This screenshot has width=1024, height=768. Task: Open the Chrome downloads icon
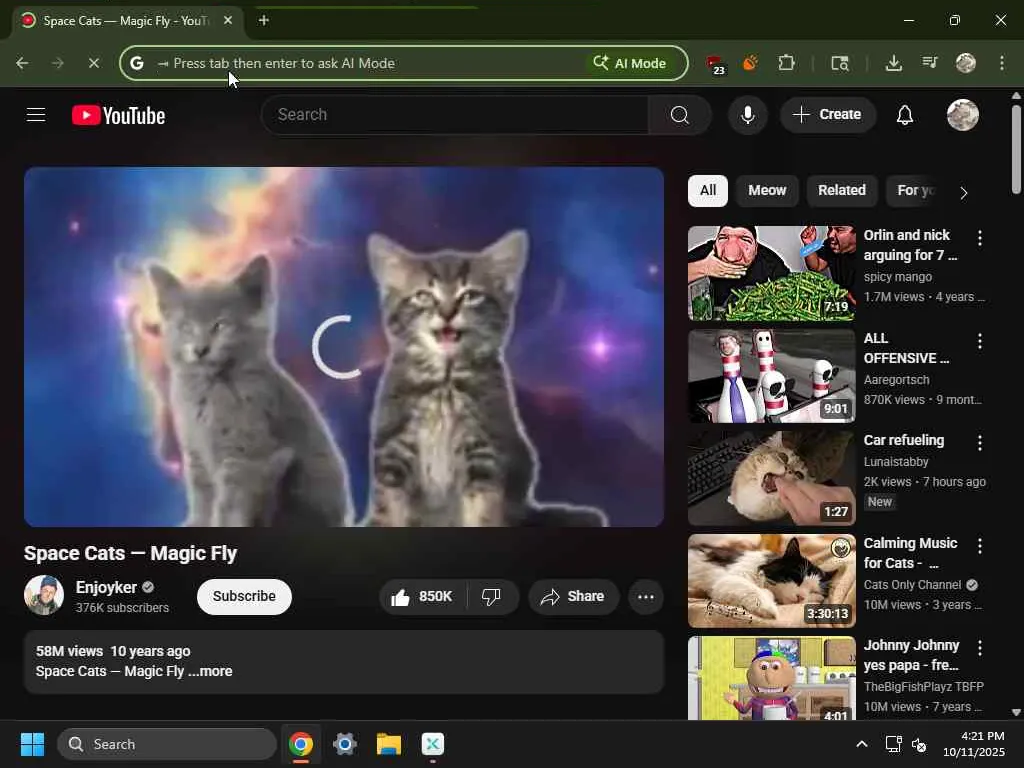893,63
